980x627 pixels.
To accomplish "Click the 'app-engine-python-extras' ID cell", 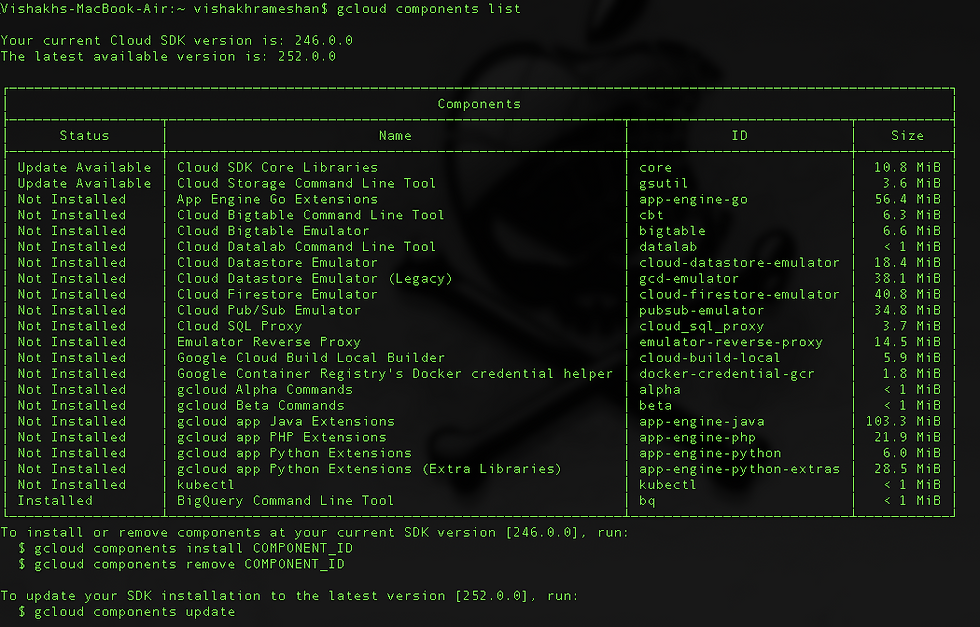I will coord(739,469).
